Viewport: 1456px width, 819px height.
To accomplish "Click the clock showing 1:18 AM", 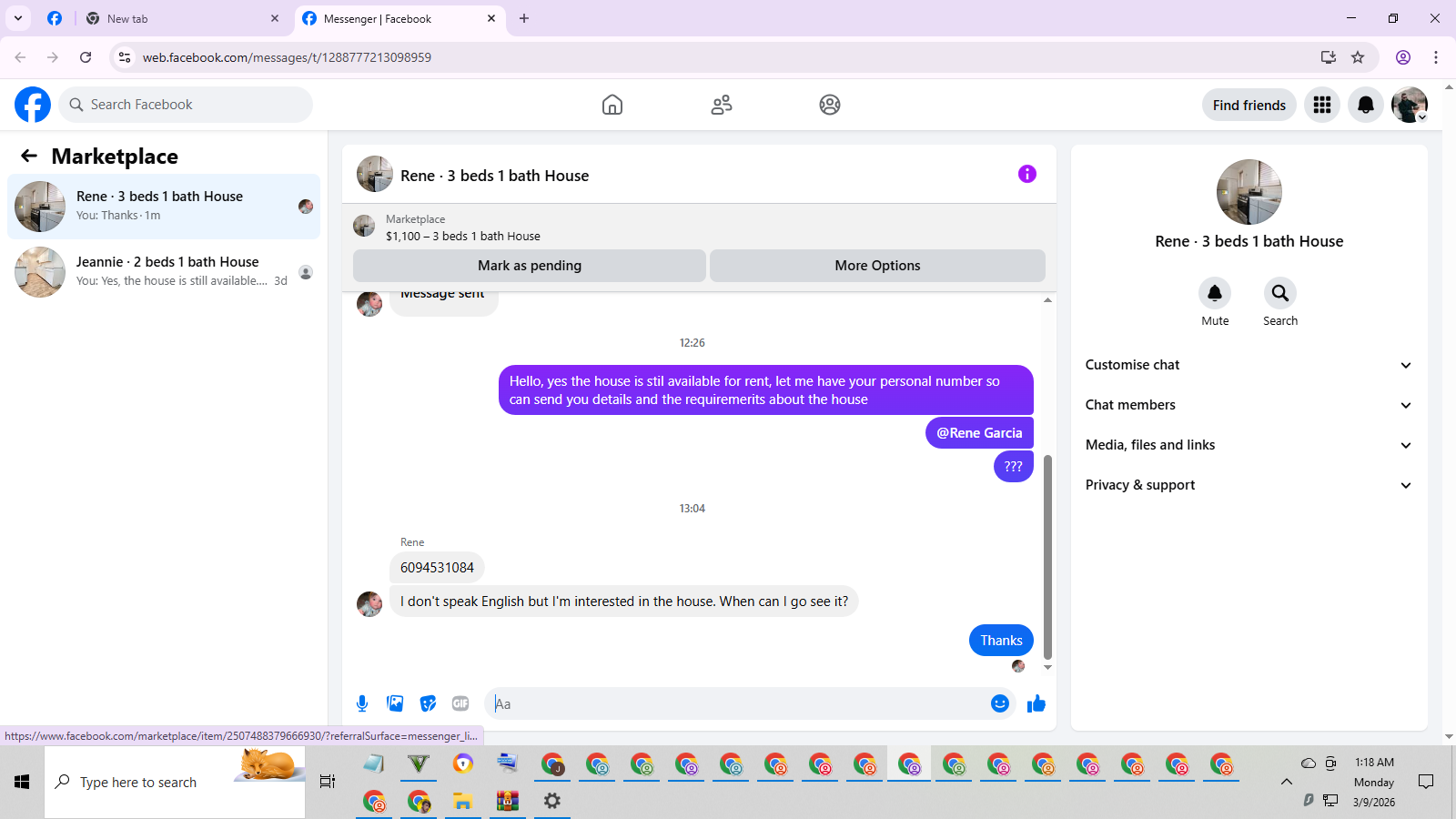I will tap(1374, 763).
